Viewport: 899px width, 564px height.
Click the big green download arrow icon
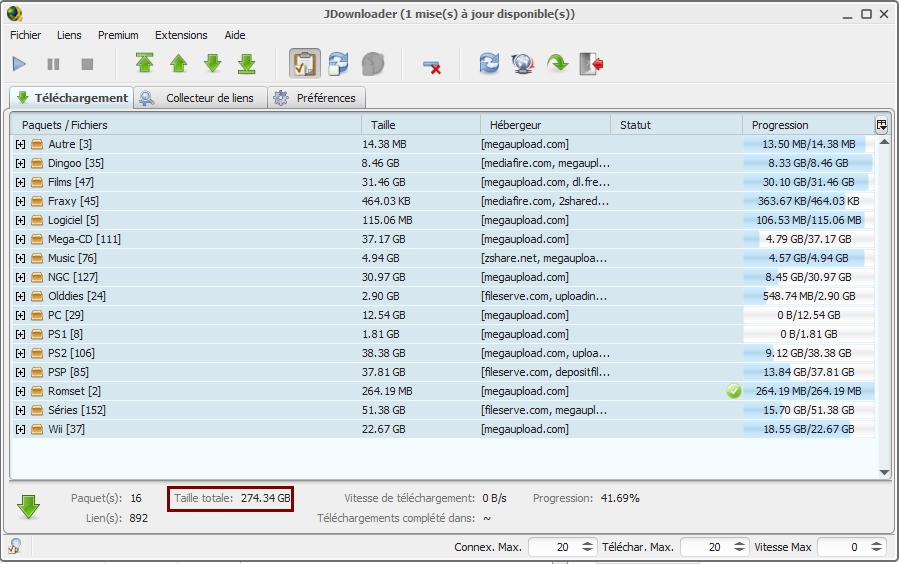tap(28, 507)
